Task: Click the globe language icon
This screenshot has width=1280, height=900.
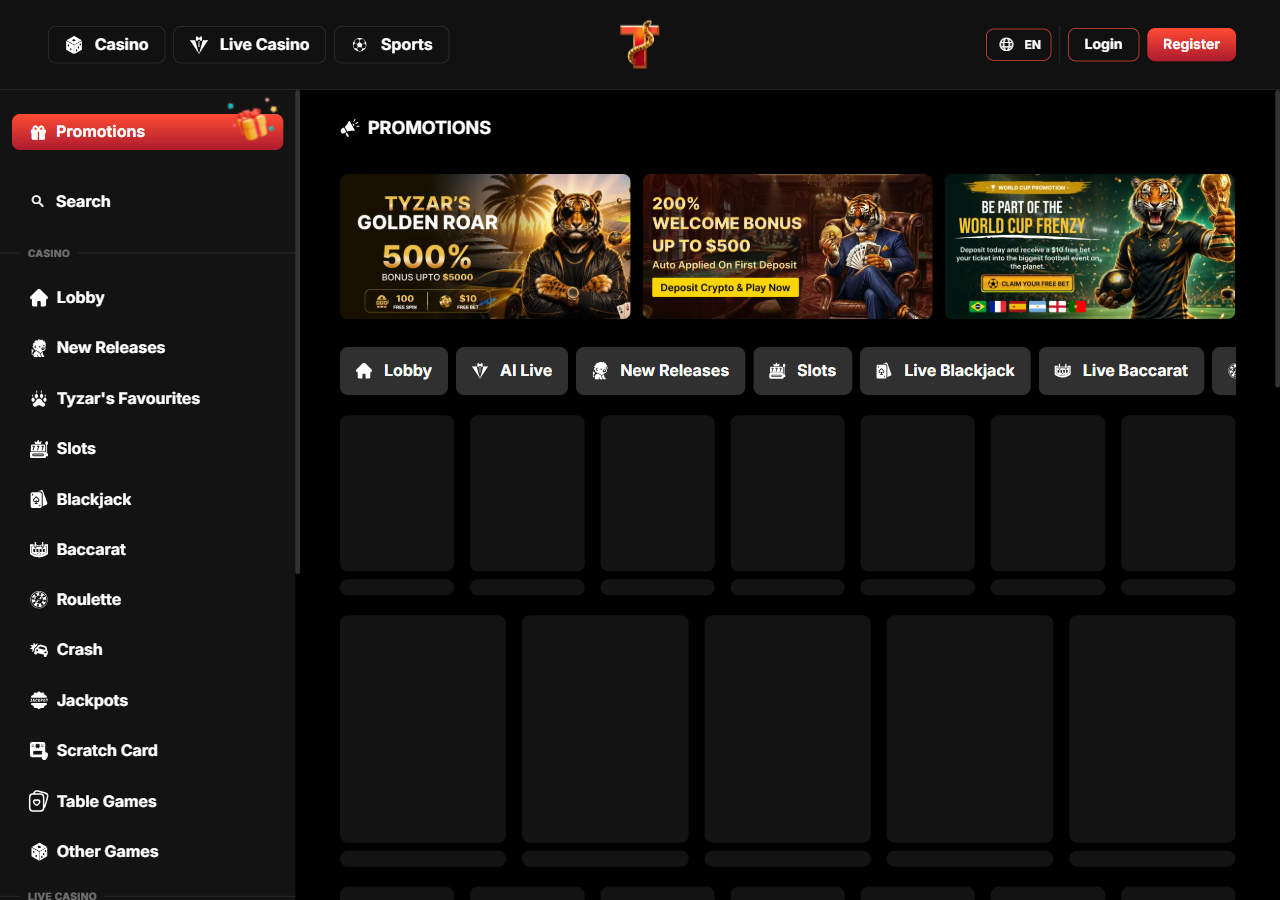Action: (1006, 45)
